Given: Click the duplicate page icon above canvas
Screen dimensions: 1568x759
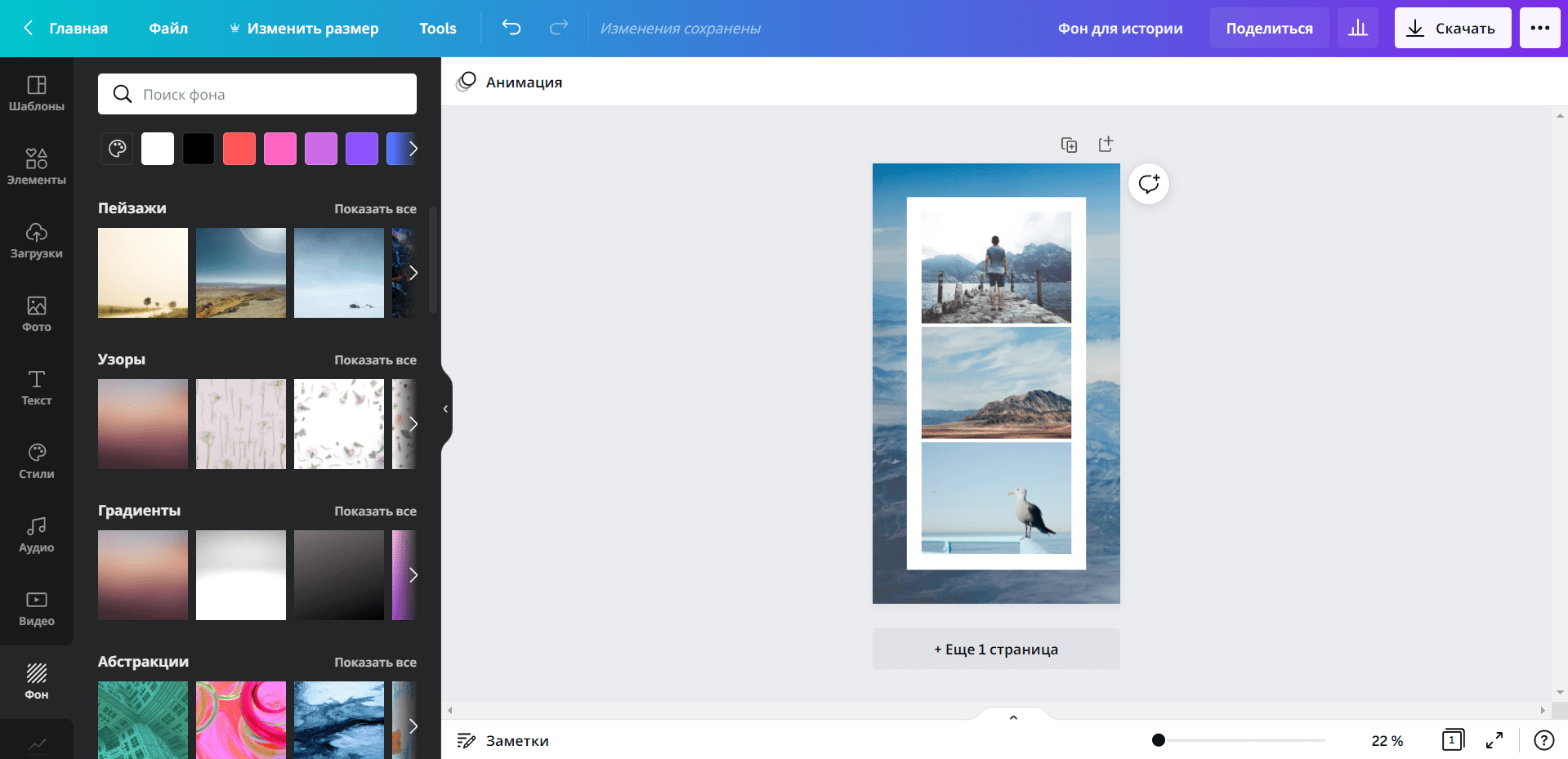Looking at the screenshot, I should [x=1069, y=145].
